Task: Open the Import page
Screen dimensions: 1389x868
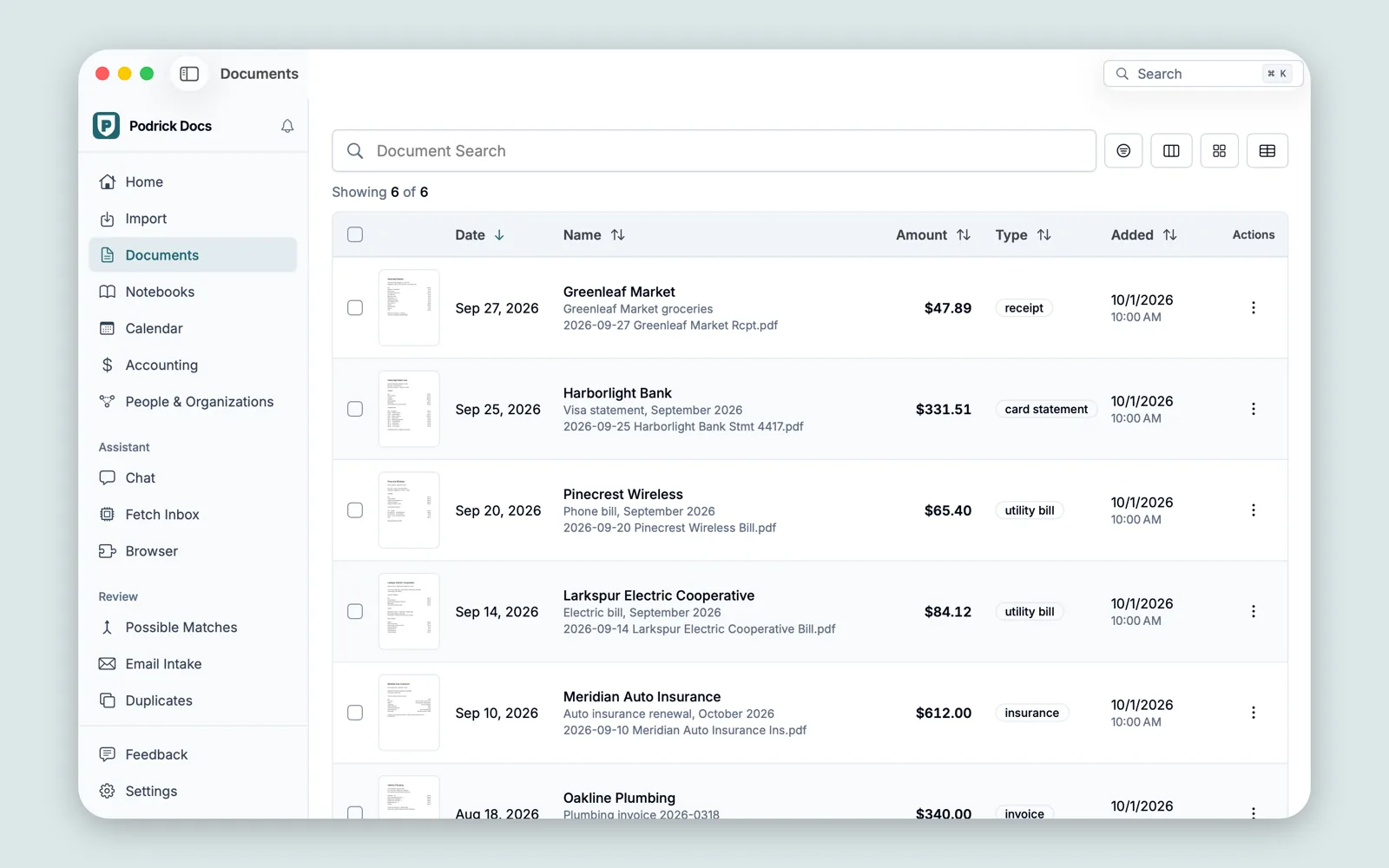Action: tap(193, 219)
